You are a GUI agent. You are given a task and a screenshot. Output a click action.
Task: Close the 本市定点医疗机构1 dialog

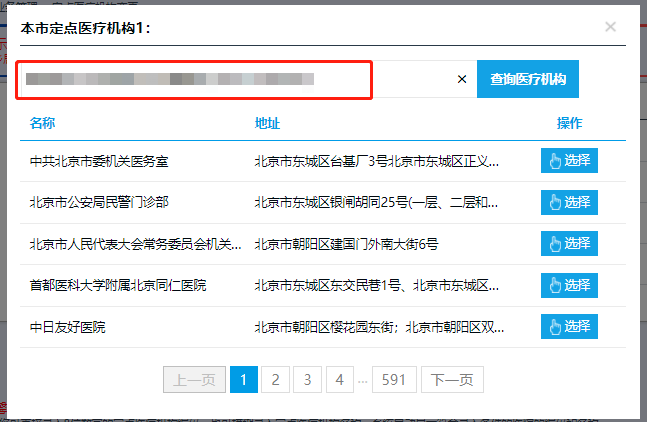pyautogui.click(x=610, y=27)
